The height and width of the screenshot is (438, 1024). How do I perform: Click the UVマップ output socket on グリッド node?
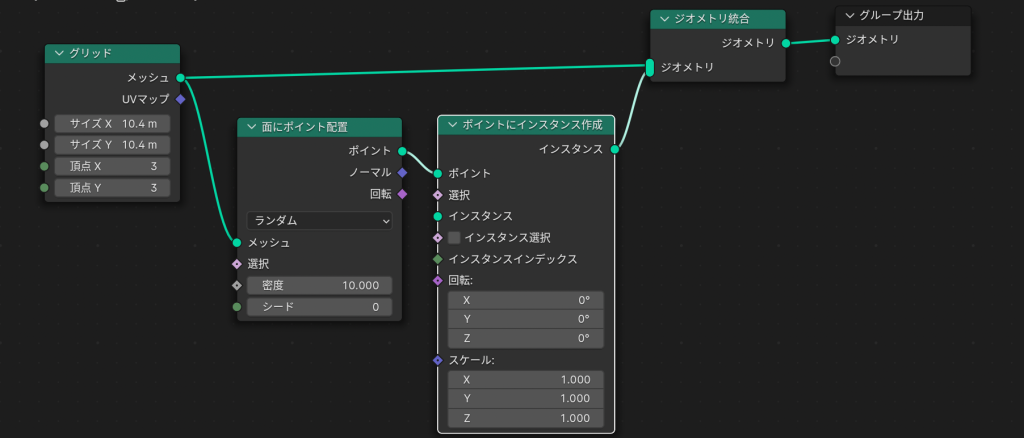tap(180, 99)
